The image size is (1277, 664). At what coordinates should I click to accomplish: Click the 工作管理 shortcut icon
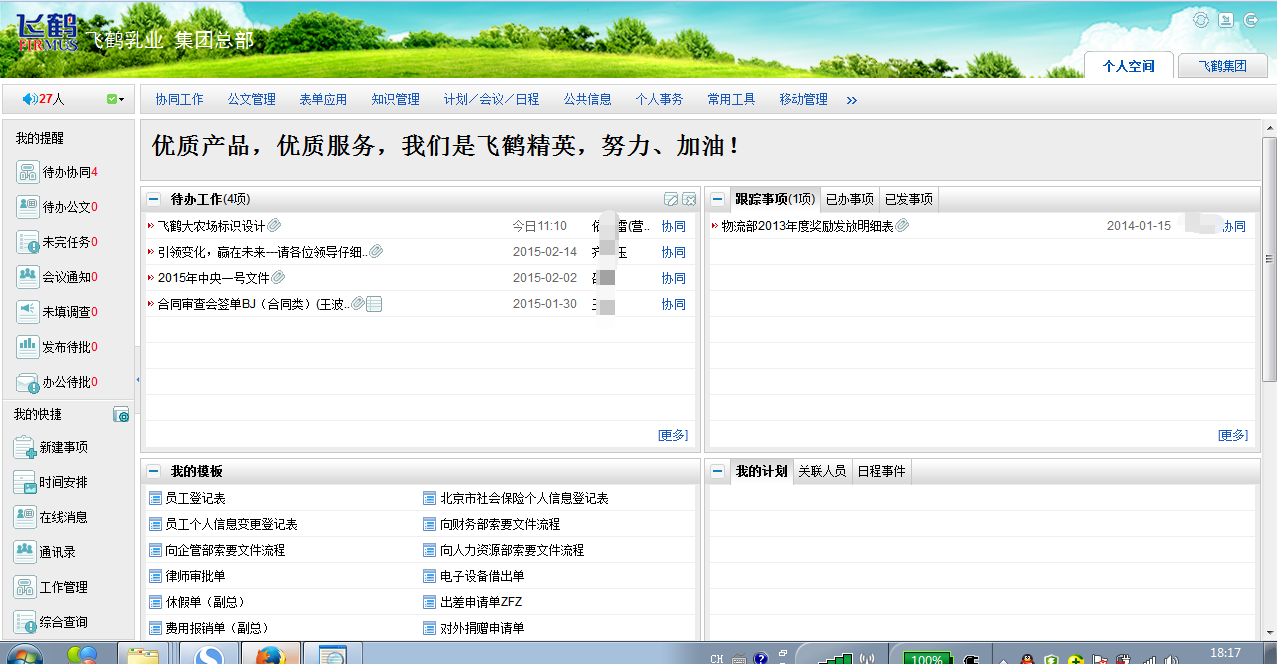(24, 587)
